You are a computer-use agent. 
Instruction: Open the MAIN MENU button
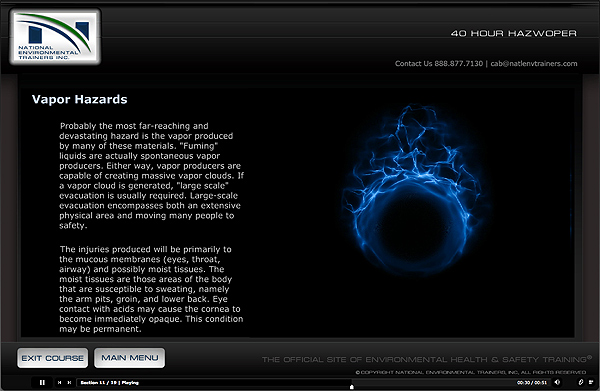[130, 358]
